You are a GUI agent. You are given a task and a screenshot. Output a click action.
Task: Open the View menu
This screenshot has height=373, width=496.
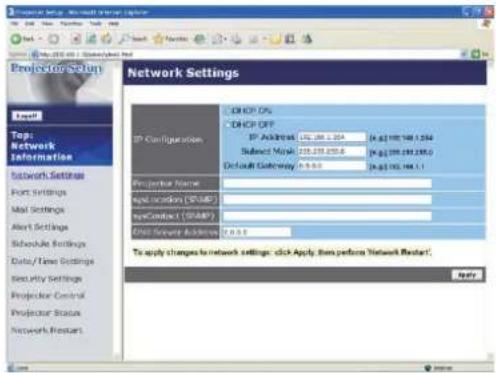(47, 24)
